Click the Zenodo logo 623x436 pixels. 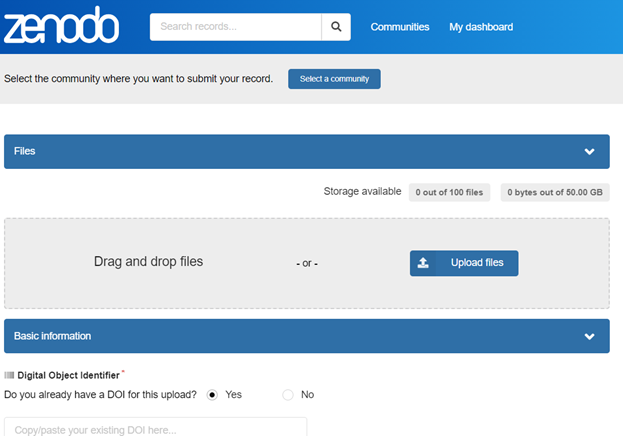(60, 27)
